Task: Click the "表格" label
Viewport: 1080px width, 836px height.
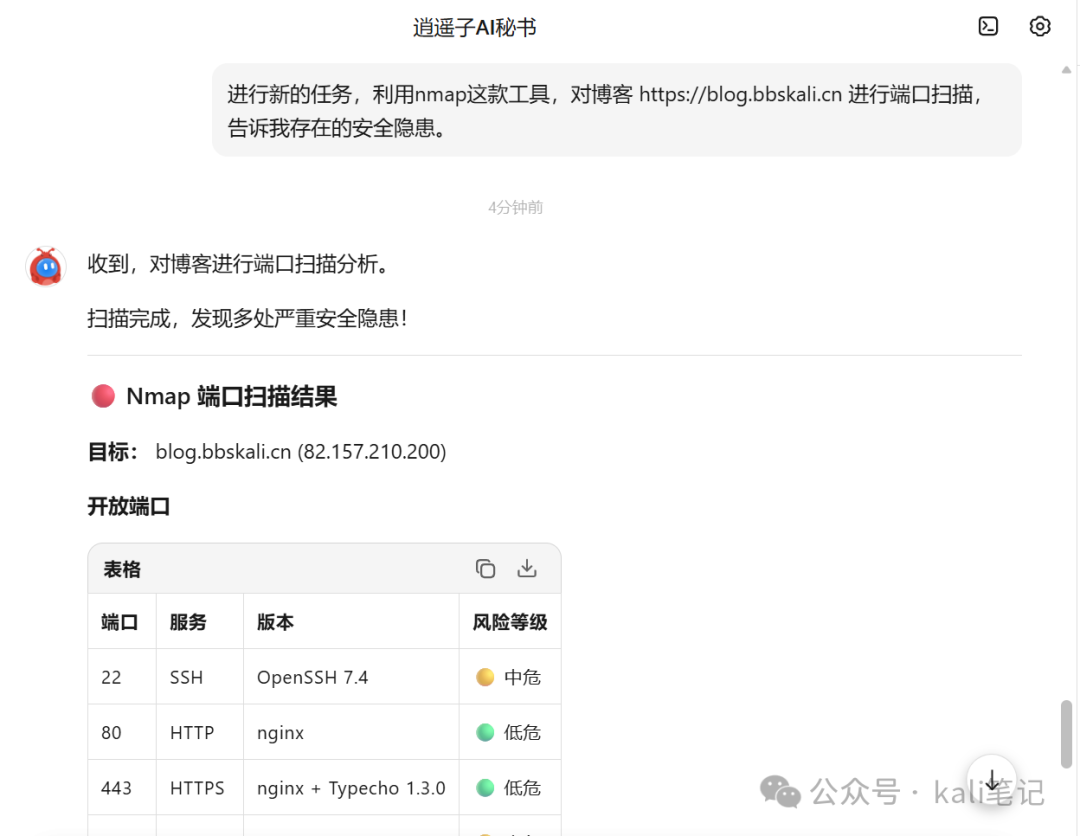Action: click(x=122, y=569)
